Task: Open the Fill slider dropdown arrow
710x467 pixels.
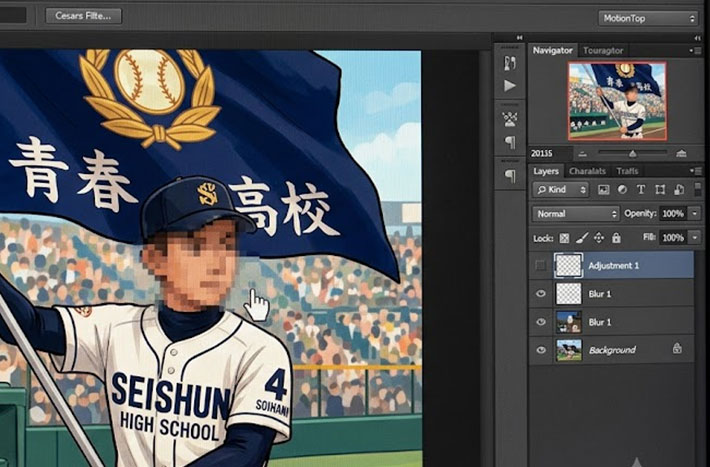Action: click(x=695, y=238)
